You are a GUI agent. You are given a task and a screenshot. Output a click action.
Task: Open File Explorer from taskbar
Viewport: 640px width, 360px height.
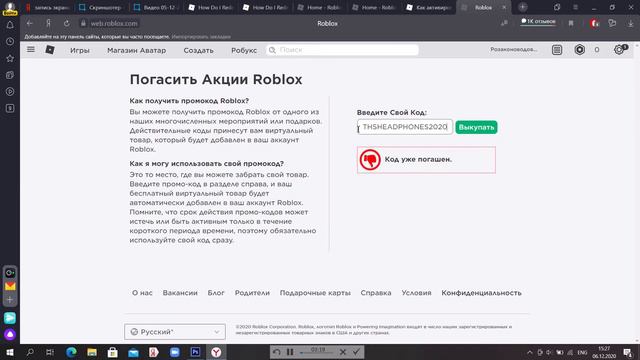point(92,352)
